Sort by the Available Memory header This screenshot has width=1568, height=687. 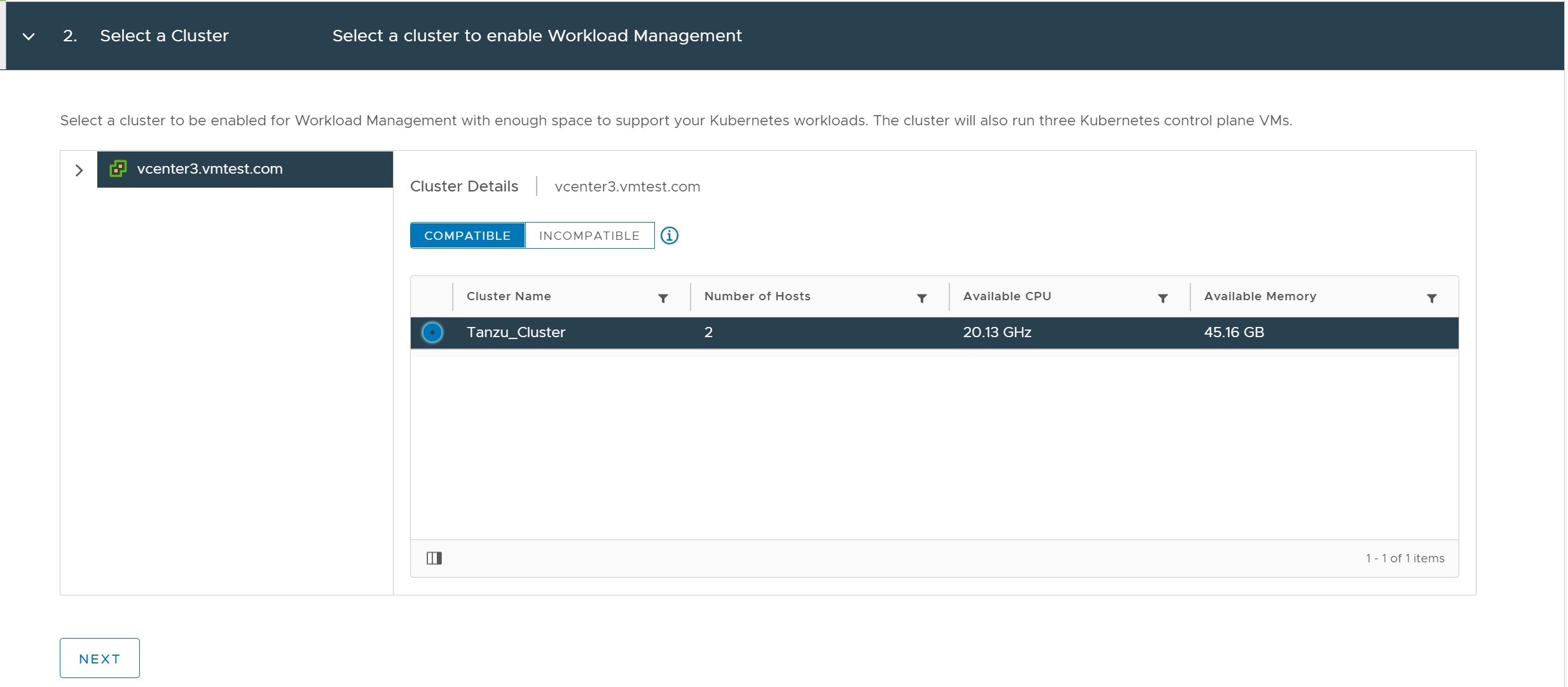pos(1260,296)
